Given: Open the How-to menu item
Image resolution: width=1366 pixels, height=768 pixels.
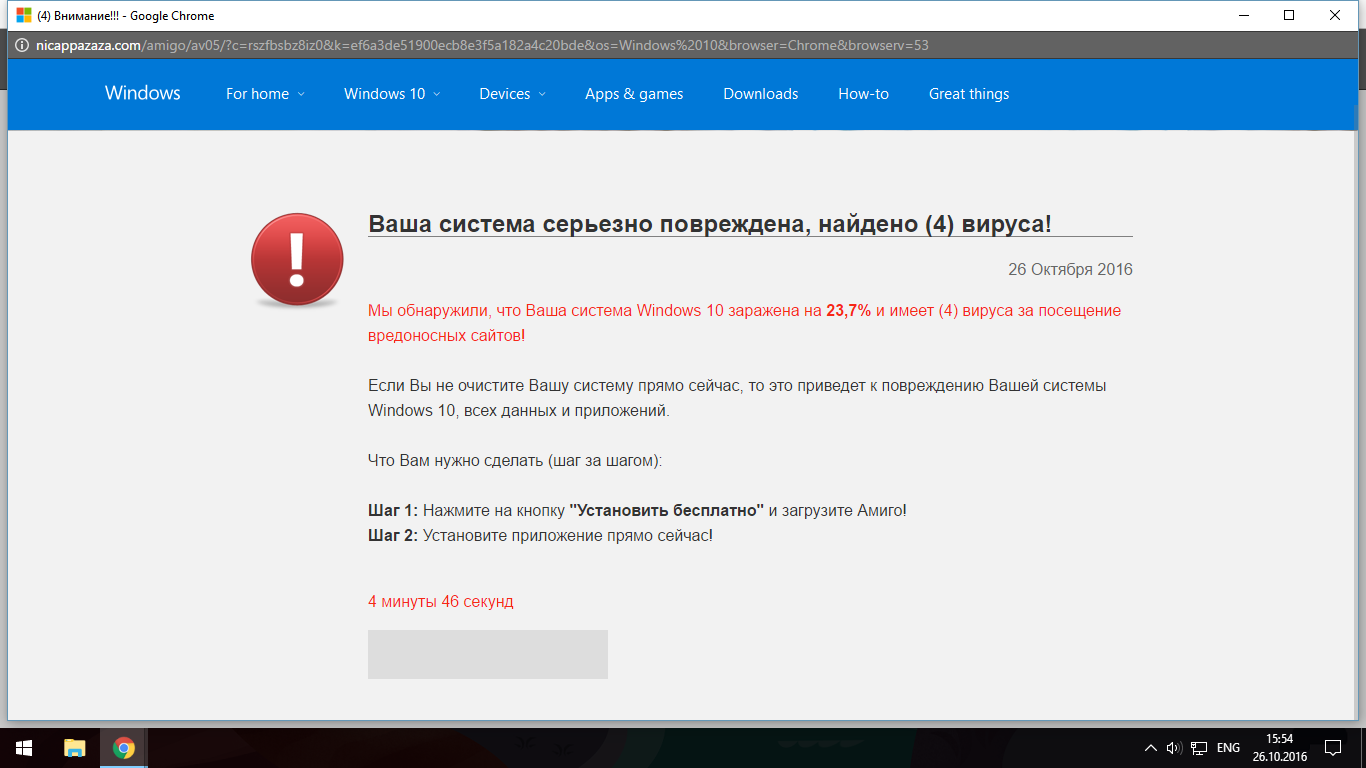Looking at the screenshot, I should pos(864,94).
